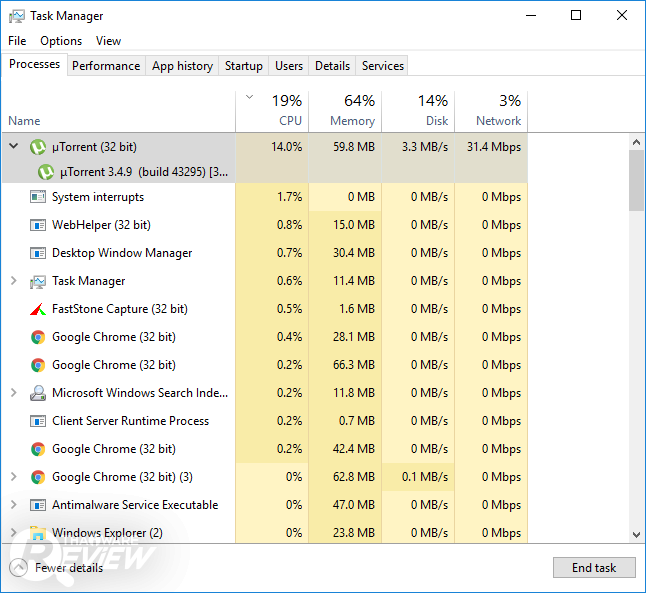Sort by the CPU column header

[272, 112]
